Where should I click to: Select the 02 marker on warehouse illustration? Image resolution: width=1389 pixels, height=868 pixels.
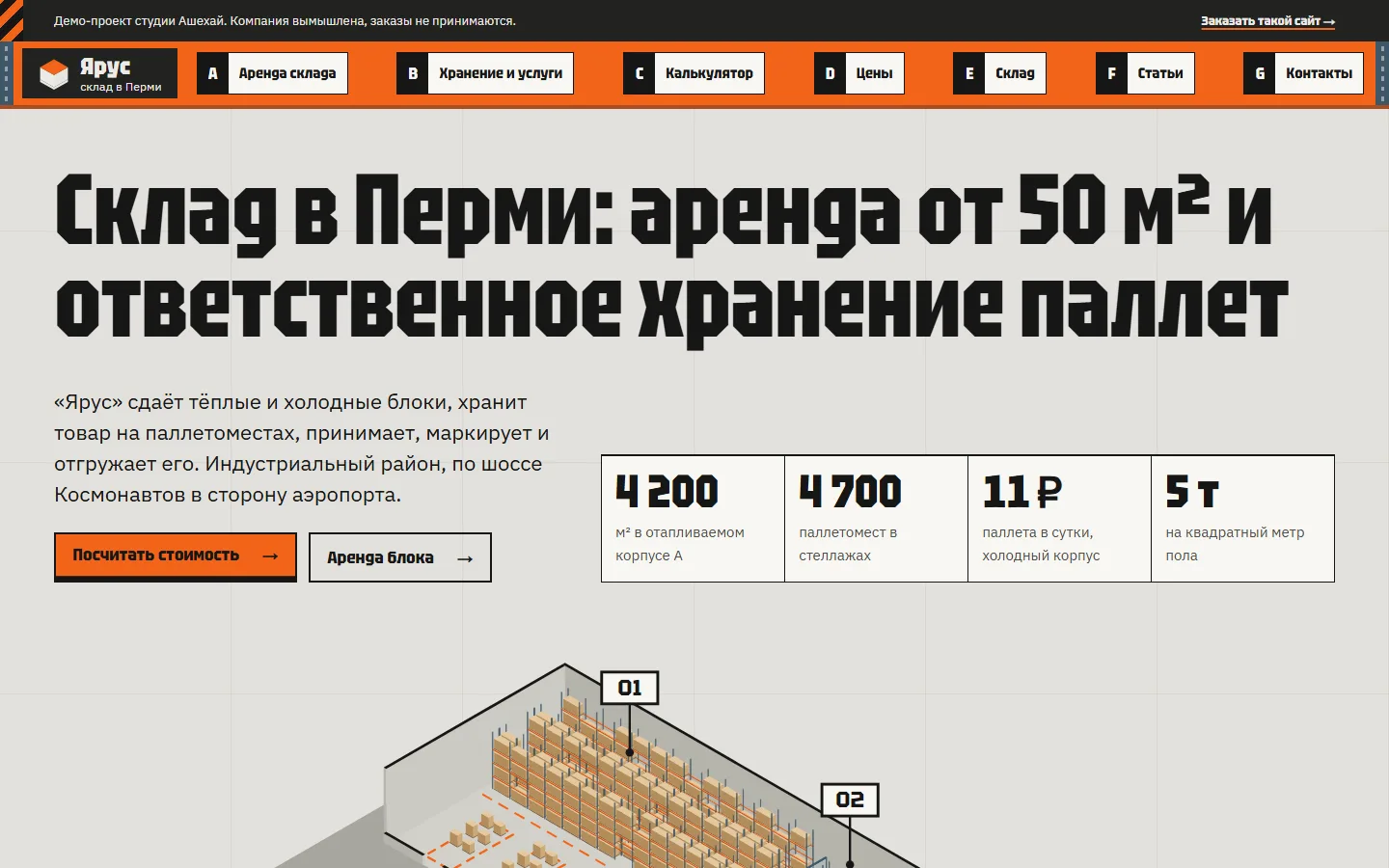(x=850, y=800)
